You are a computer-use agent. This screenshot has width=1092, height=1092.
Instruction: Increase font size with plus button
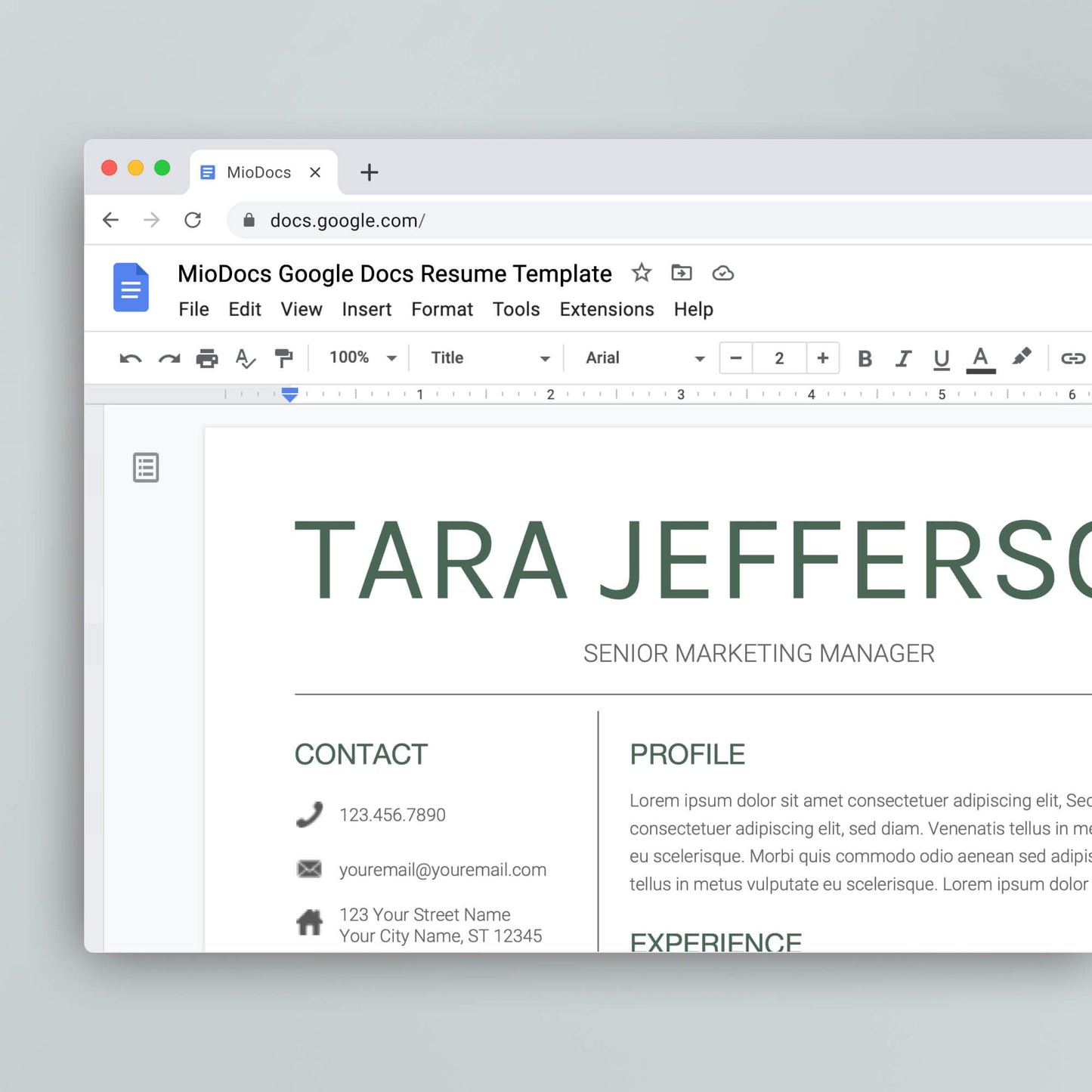pos(823,357)
